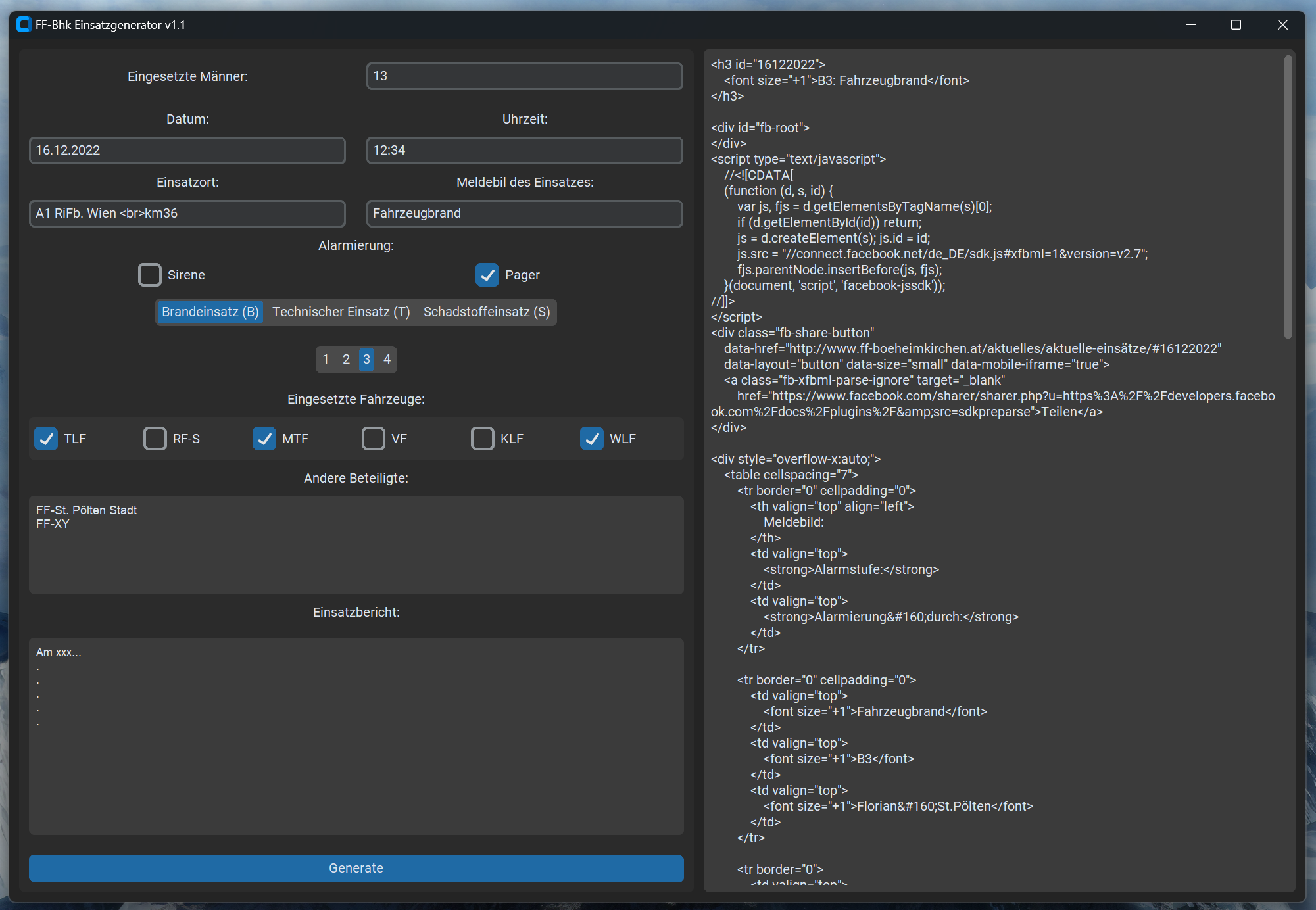Click the '<table cellspacing="7">' line
The width and height of the screenshot is (1316, 910).
pyautogui.click(x=791, y=475)
